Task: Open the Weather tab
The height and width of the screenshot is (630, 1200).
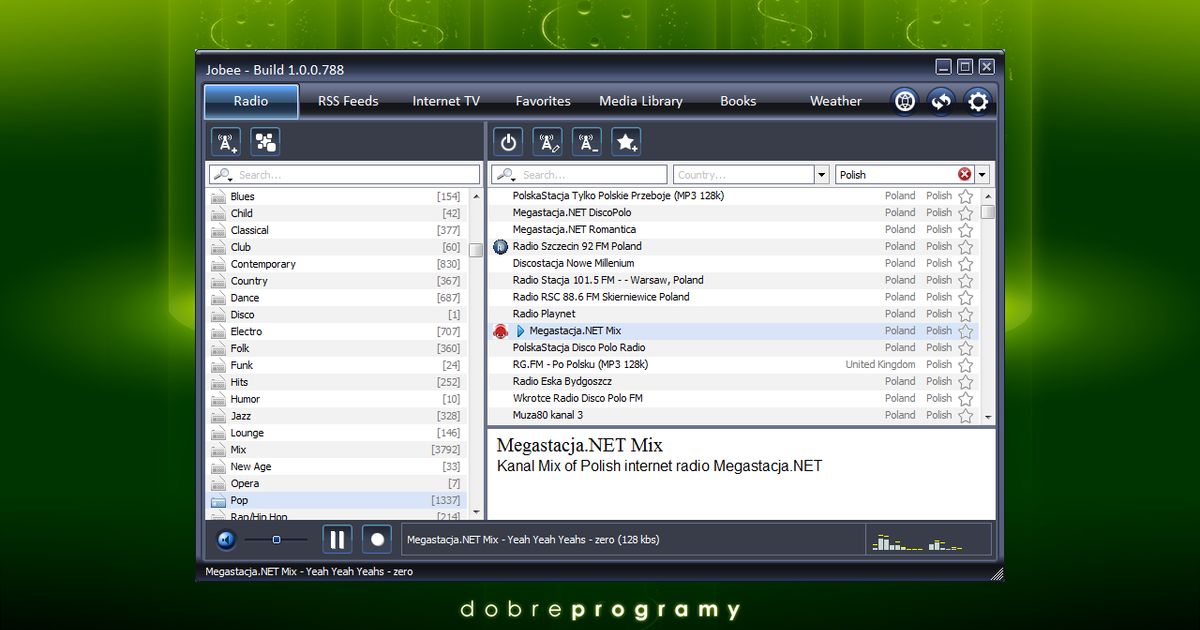Action: [836, 101]
